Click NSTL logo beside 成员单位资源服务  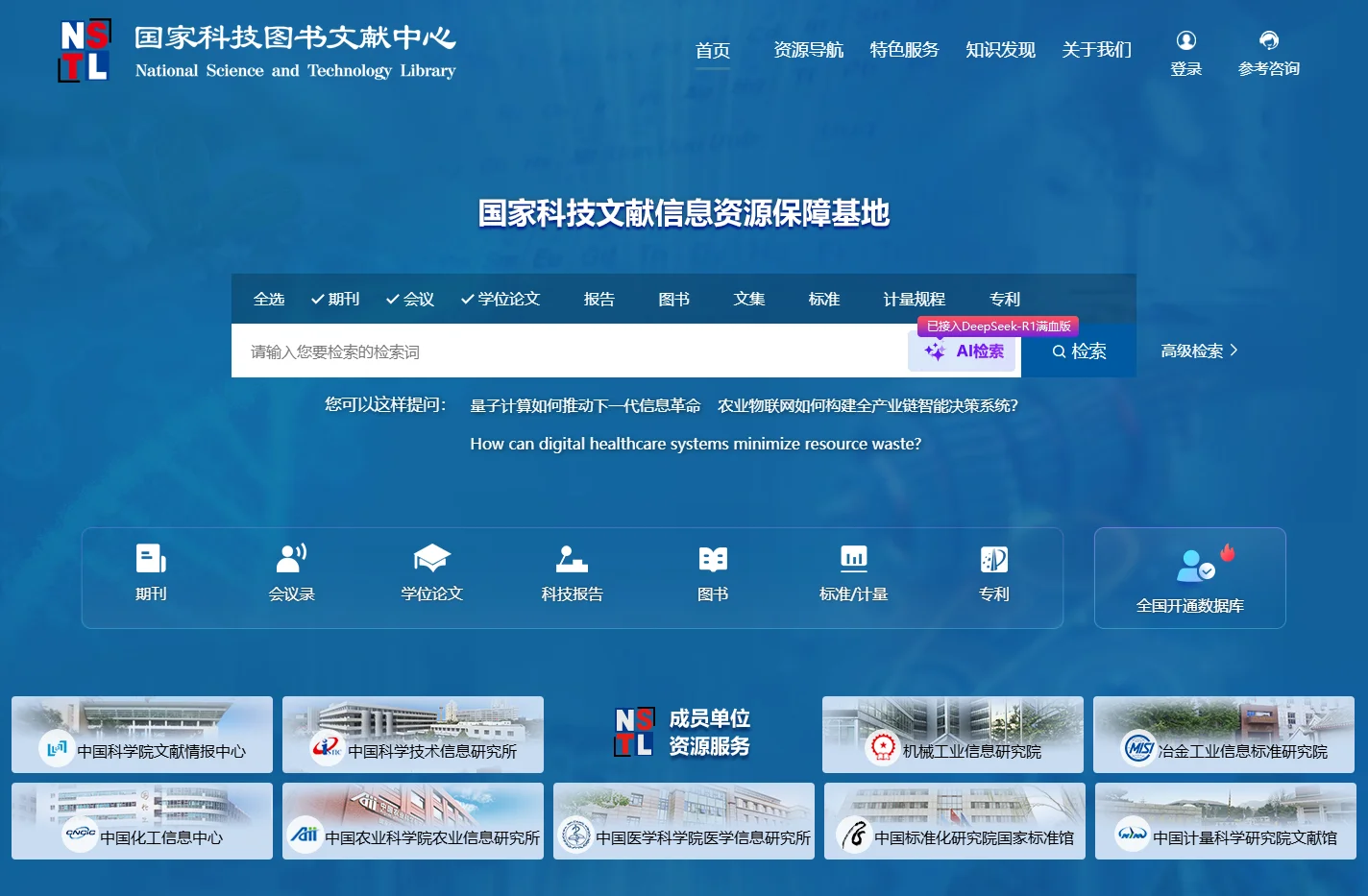(x=635, y=732)
